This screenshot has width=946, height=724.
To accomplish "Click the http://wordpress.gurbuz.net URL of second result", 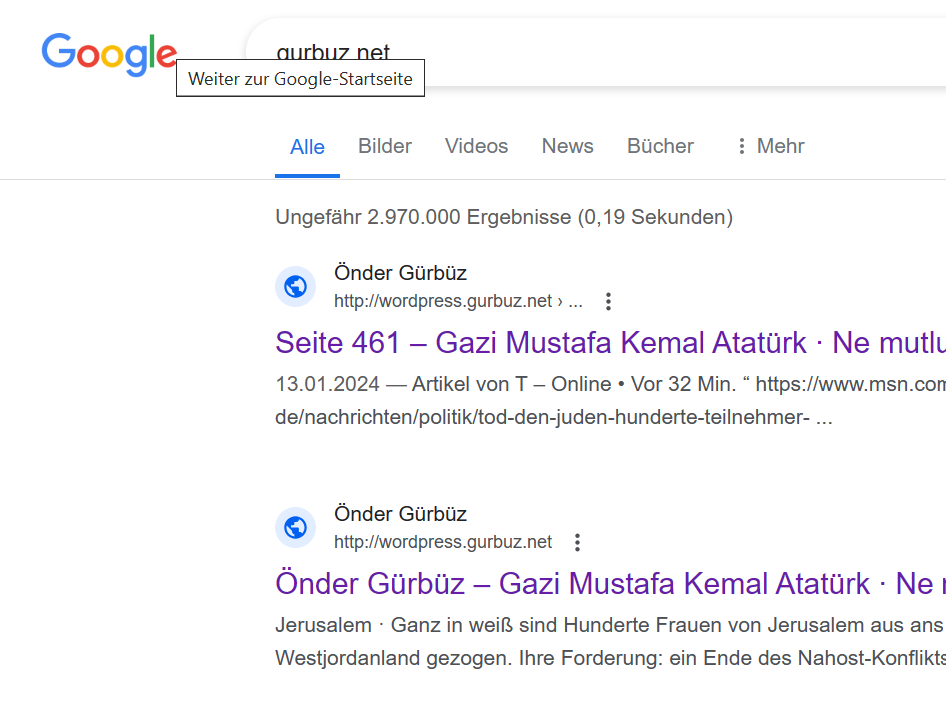I will 443,542.
